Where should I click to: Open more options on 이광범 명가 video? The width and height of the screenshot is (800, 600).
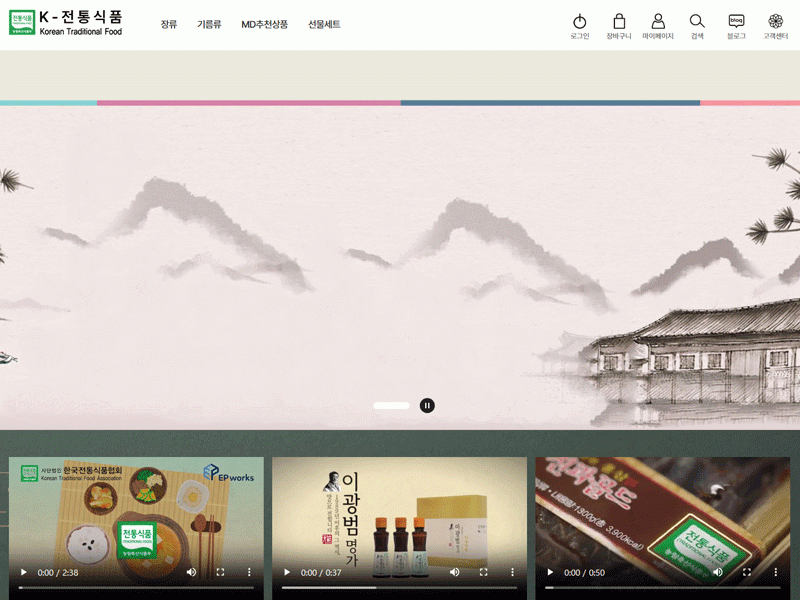[511, 573]
